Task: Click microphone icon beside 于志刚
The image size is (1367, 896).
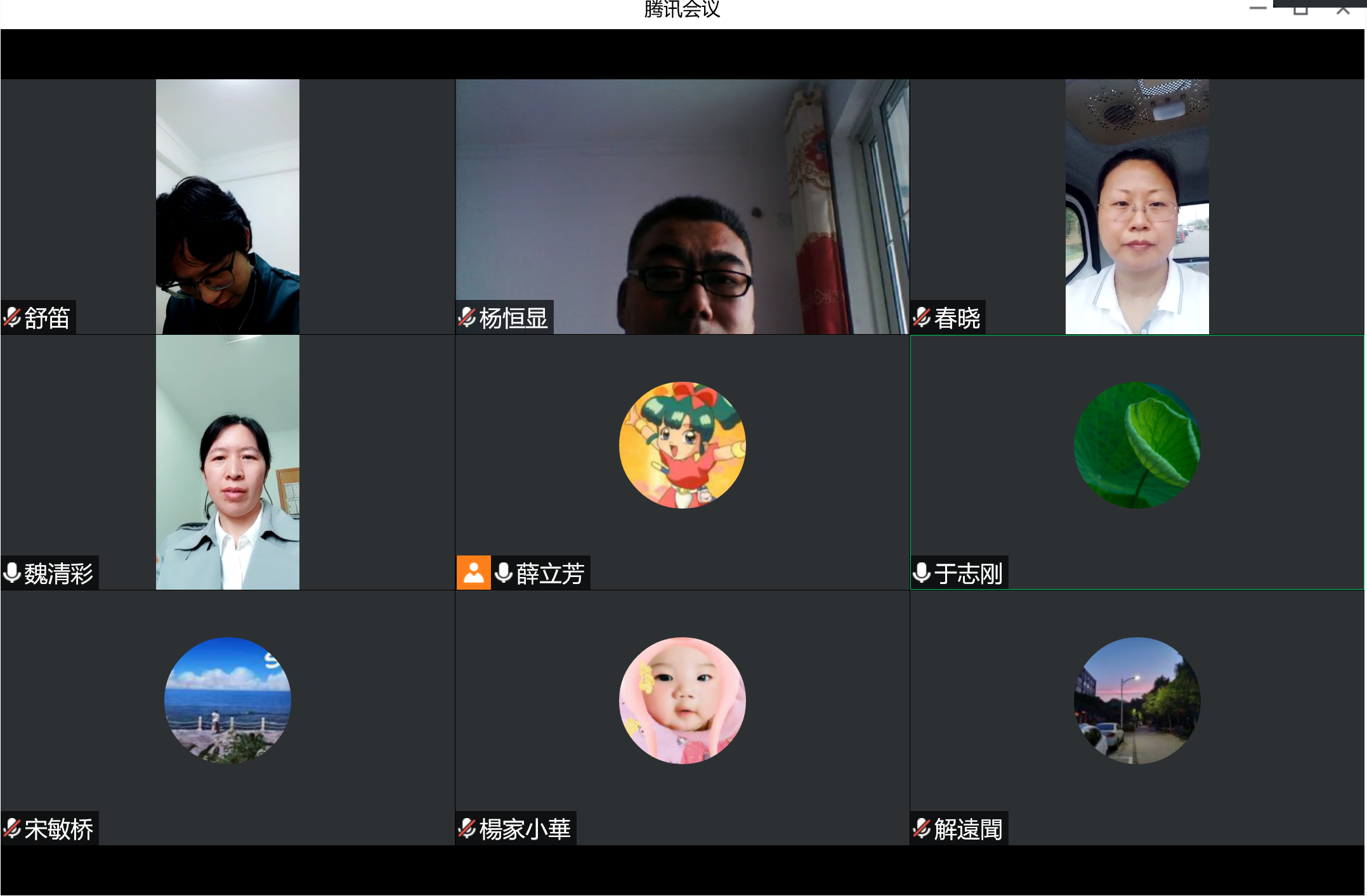Action: click(922, 573)
